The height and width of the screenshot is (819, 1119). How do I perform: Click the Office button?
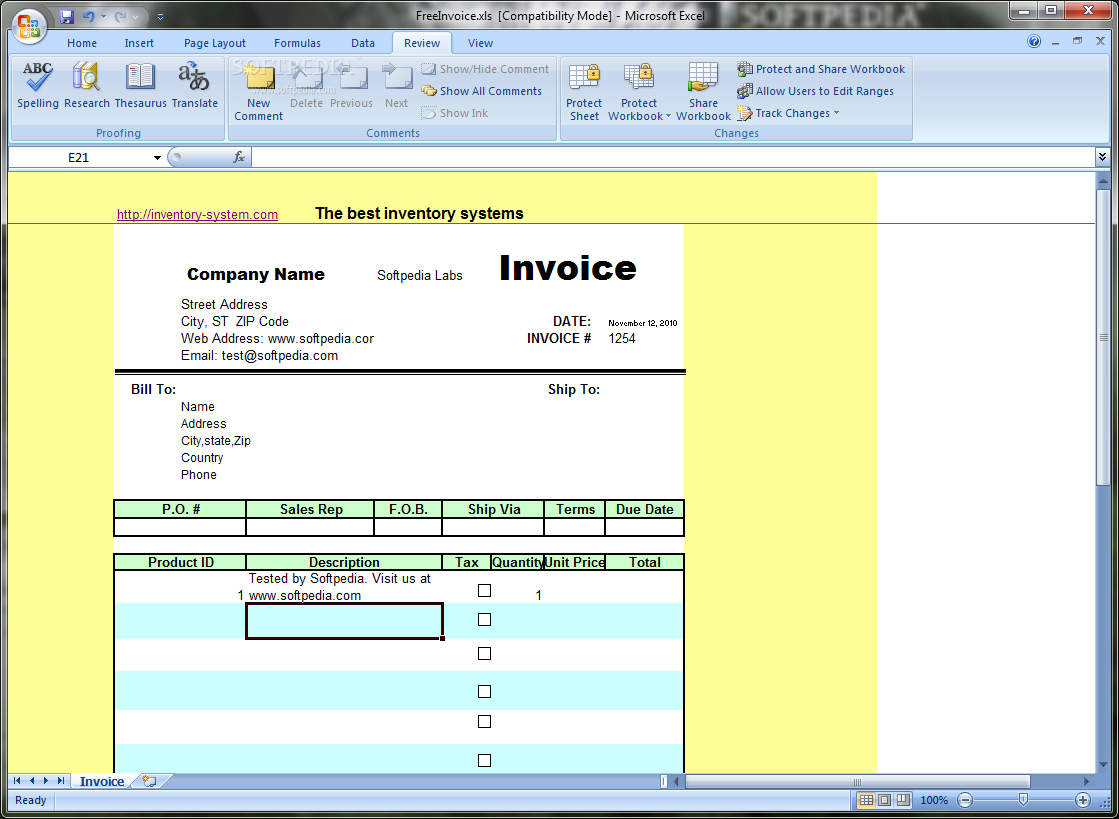29,26
